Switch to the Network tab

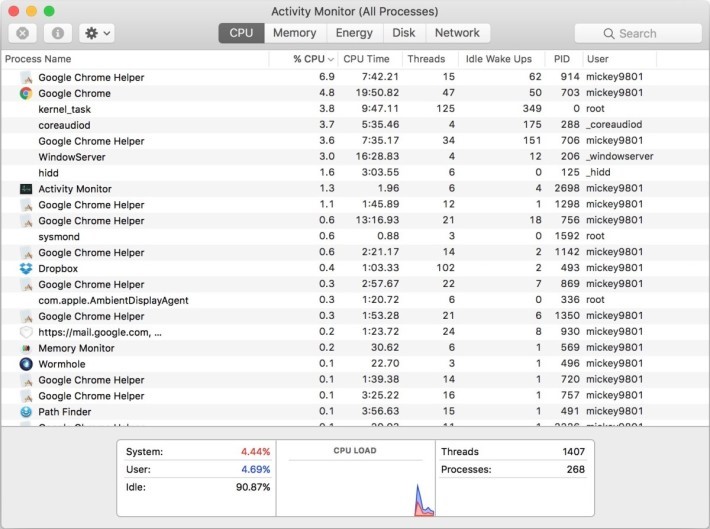click(x=457, y=33)
